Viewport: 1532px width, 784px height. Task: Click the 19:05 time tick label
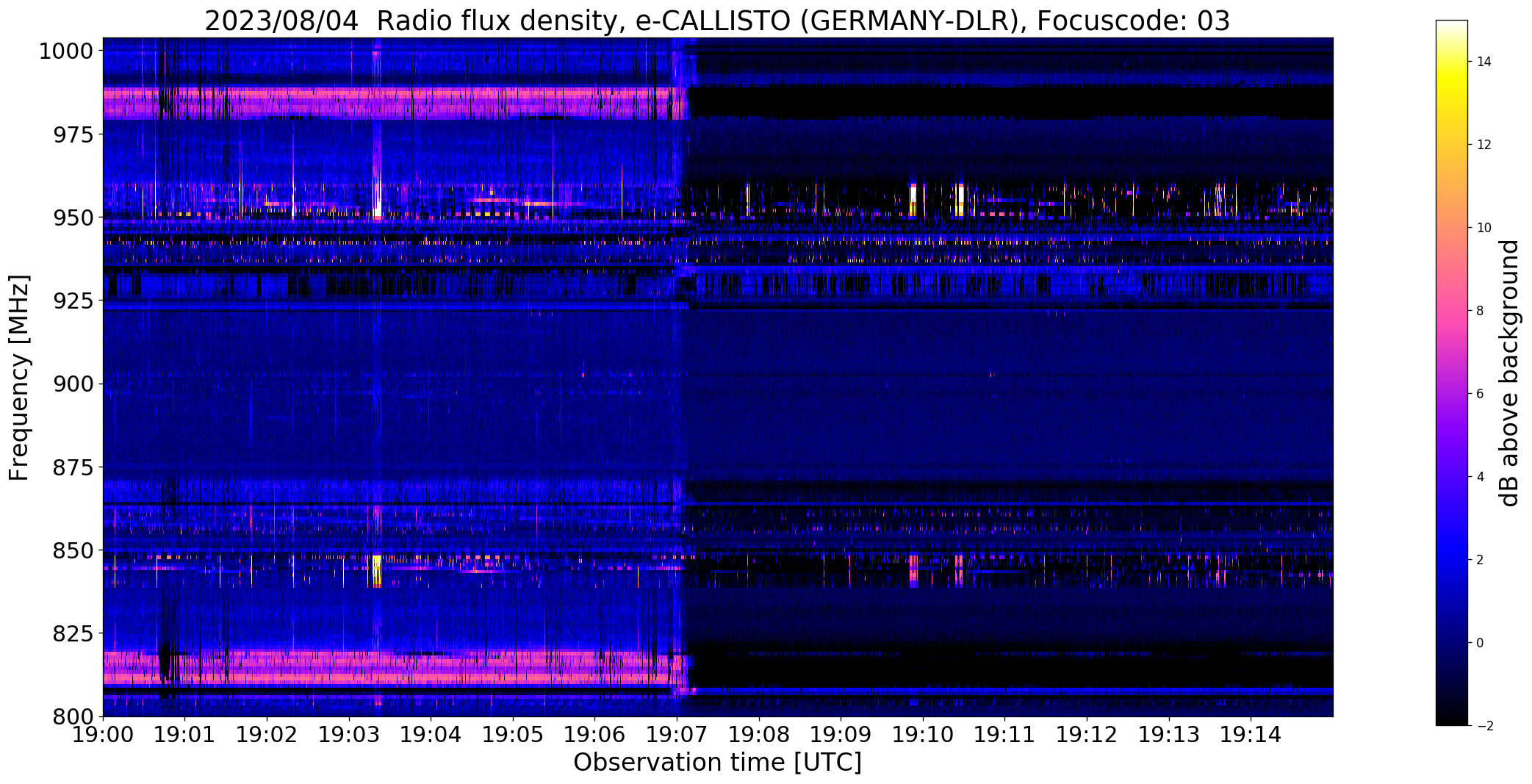[x=513, y=735]
